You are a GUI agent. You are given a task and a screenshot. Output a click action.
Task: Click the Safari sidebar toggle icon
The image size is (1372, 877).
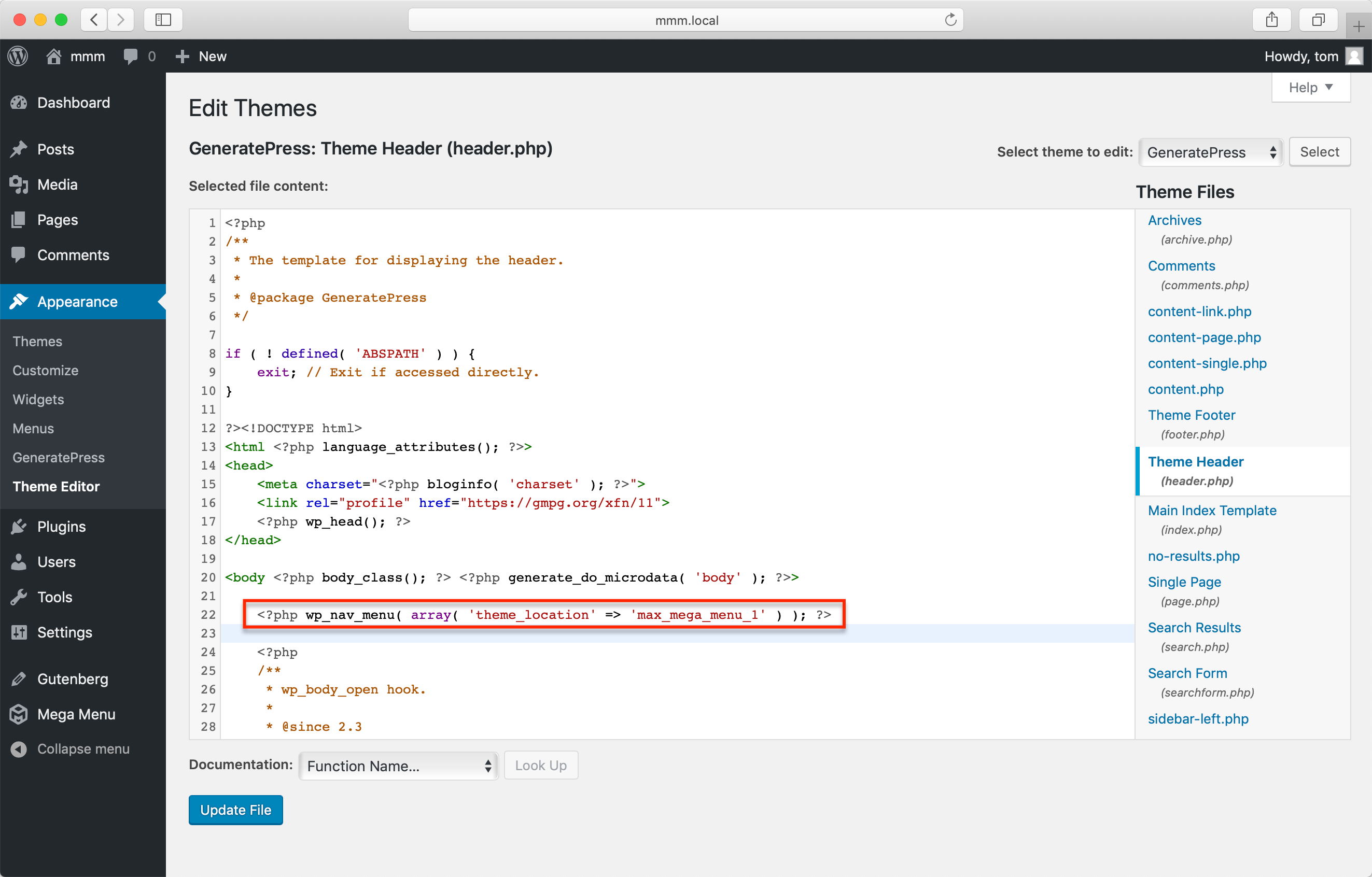163,20
